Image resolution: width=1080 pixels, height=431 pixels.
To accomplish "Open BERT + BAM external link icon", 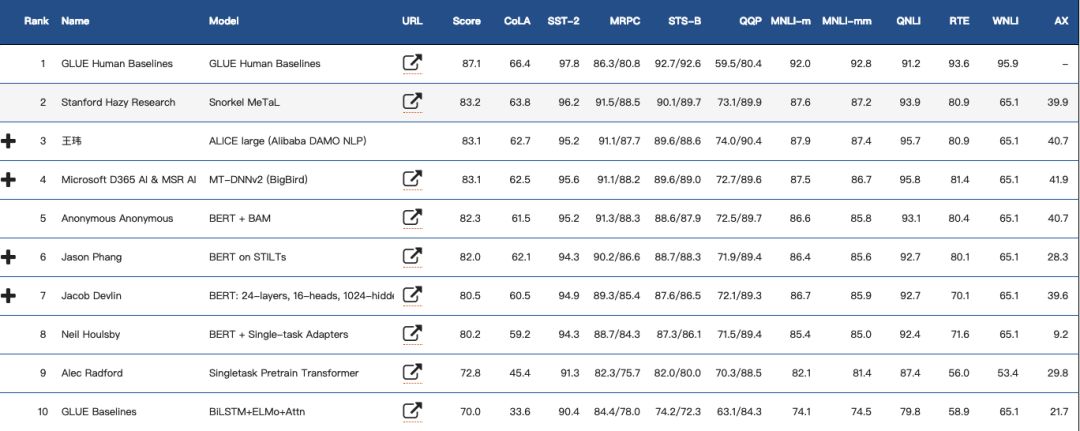I will coord(411,218).
